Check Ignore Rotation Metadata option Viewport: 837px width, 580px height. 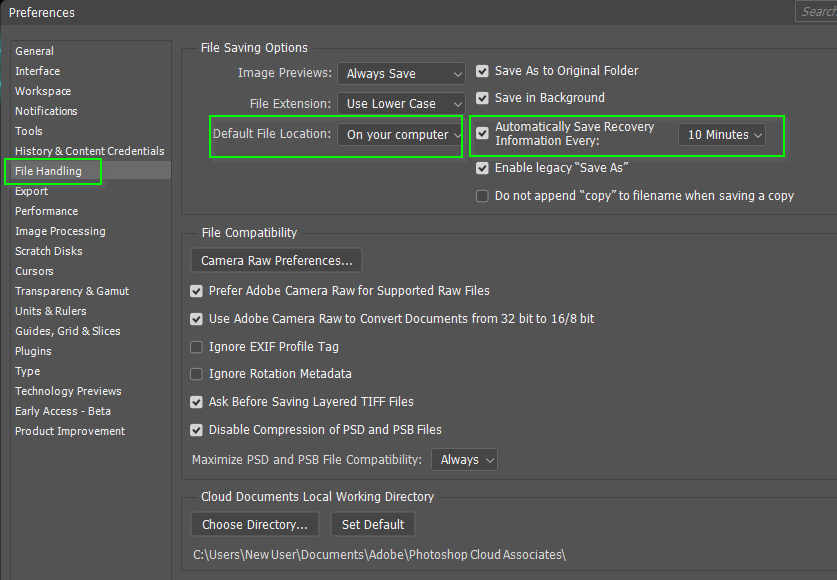[197, 374]
